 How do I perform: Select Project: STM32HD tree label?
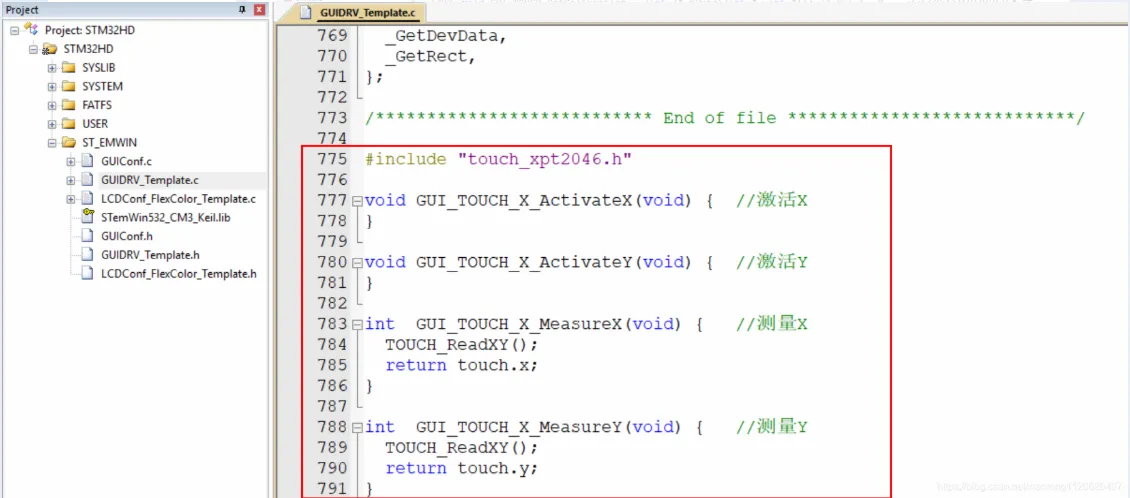(89, 30)
